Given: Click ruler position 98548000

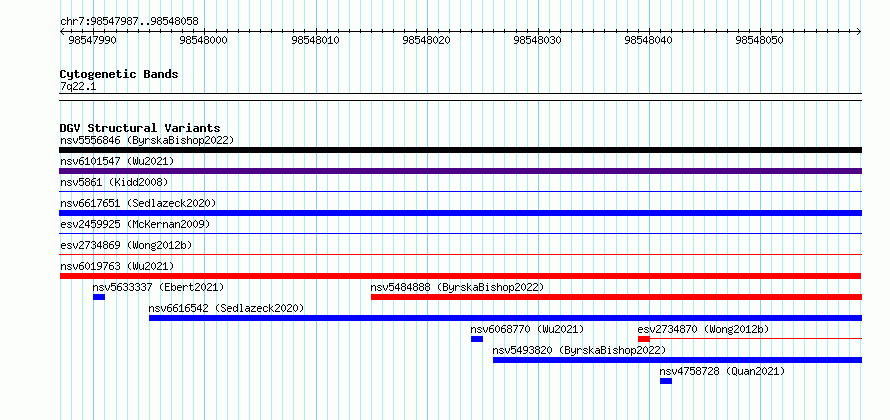Looking at the screenshot, I should 203,40.
